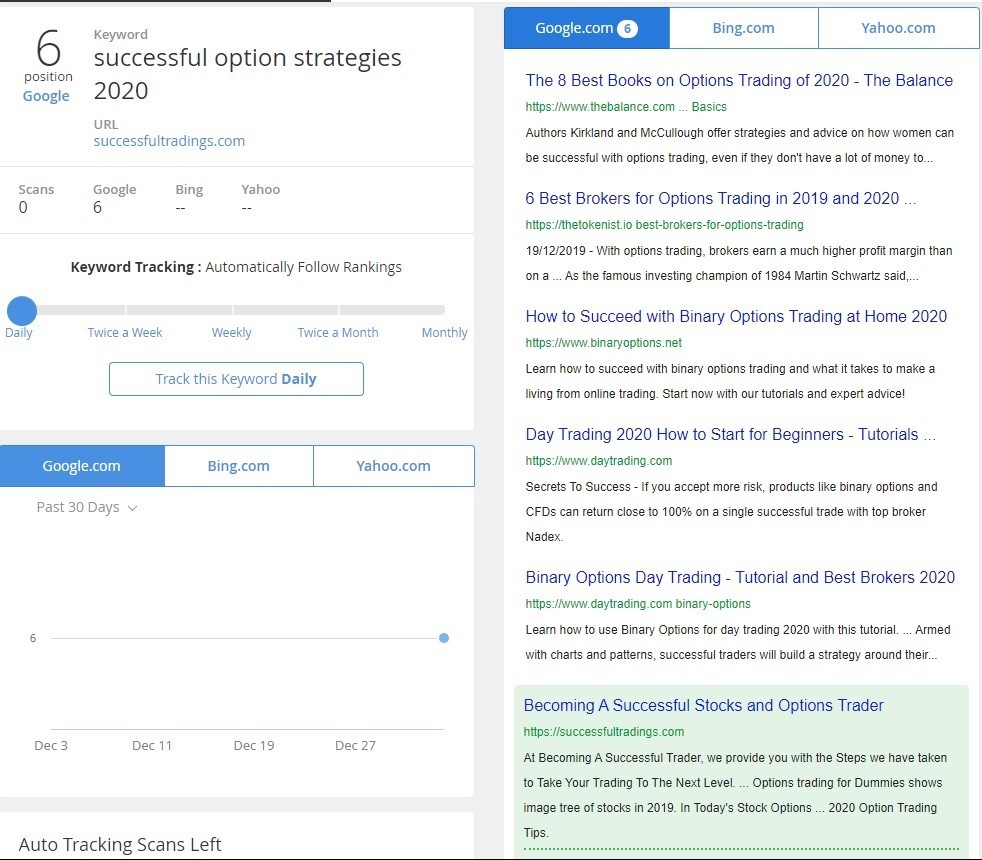Click 'Dec 11' chart axis label
Screen dimensions: 982x860
(152, 745)
